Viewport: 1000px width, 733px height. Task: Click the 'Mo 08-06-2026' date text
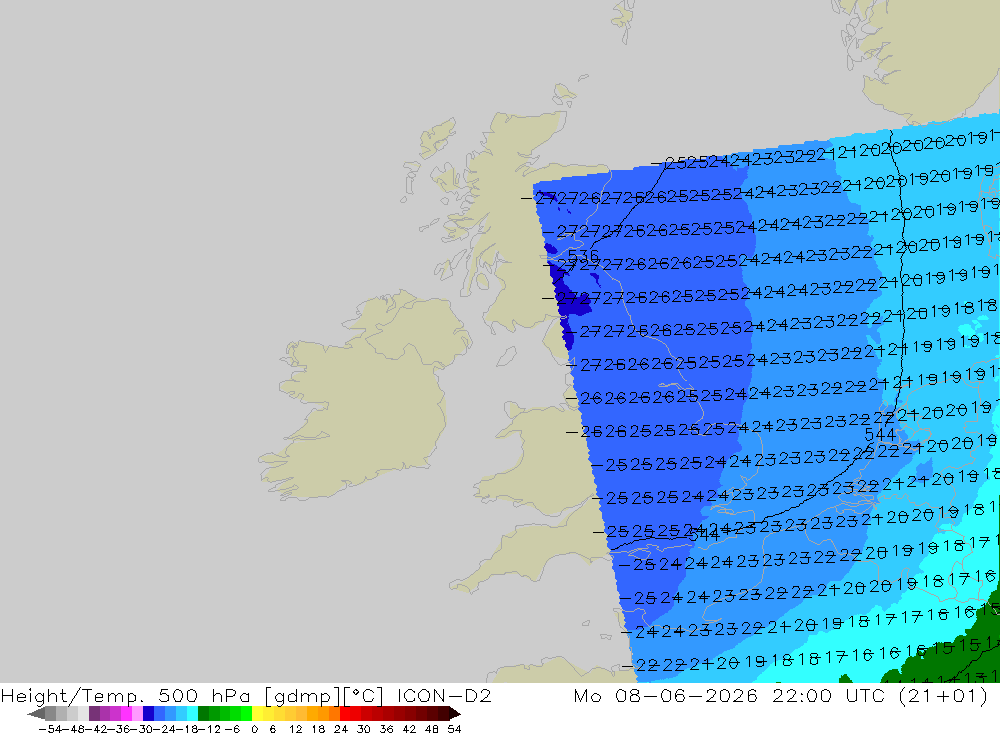coord(666,695)
